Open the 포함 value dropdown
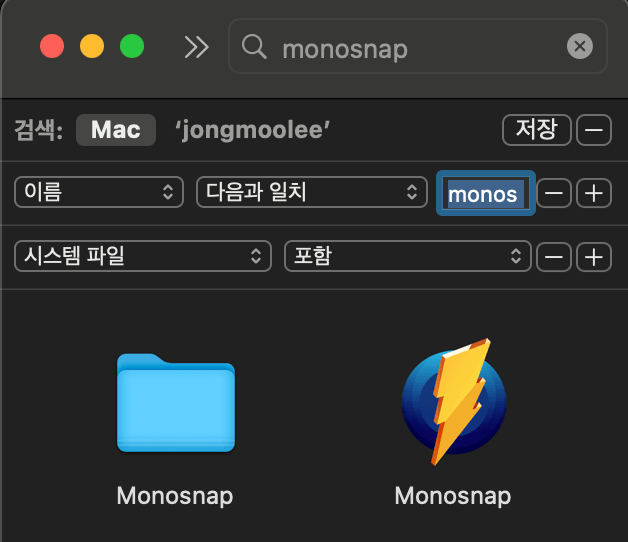The width and height of the screenshot is (628, 542). pyautogui.click(x=408, y=256)
